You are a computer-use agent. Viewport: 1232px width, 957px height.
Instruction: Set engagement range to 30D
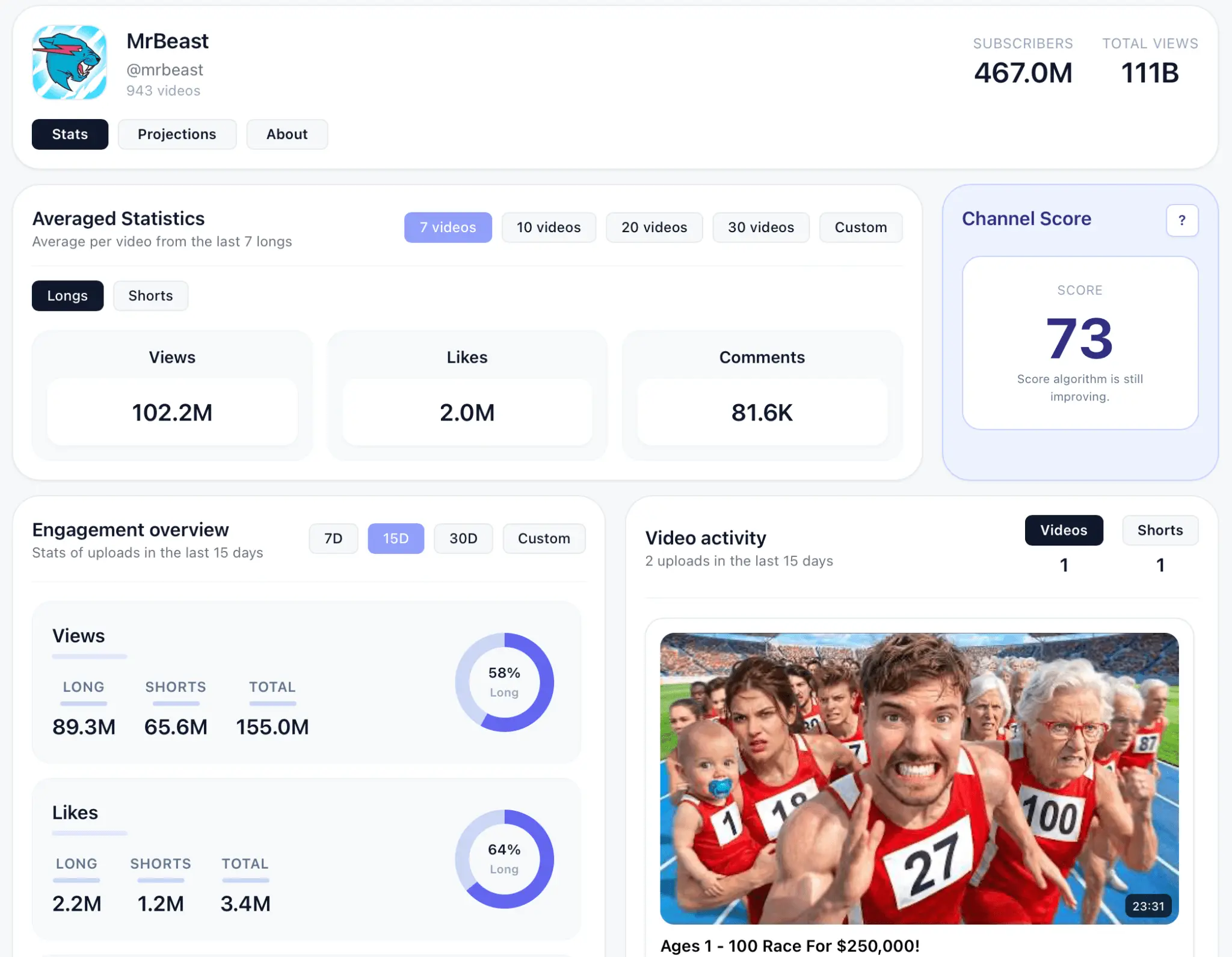tap(463, 538)
